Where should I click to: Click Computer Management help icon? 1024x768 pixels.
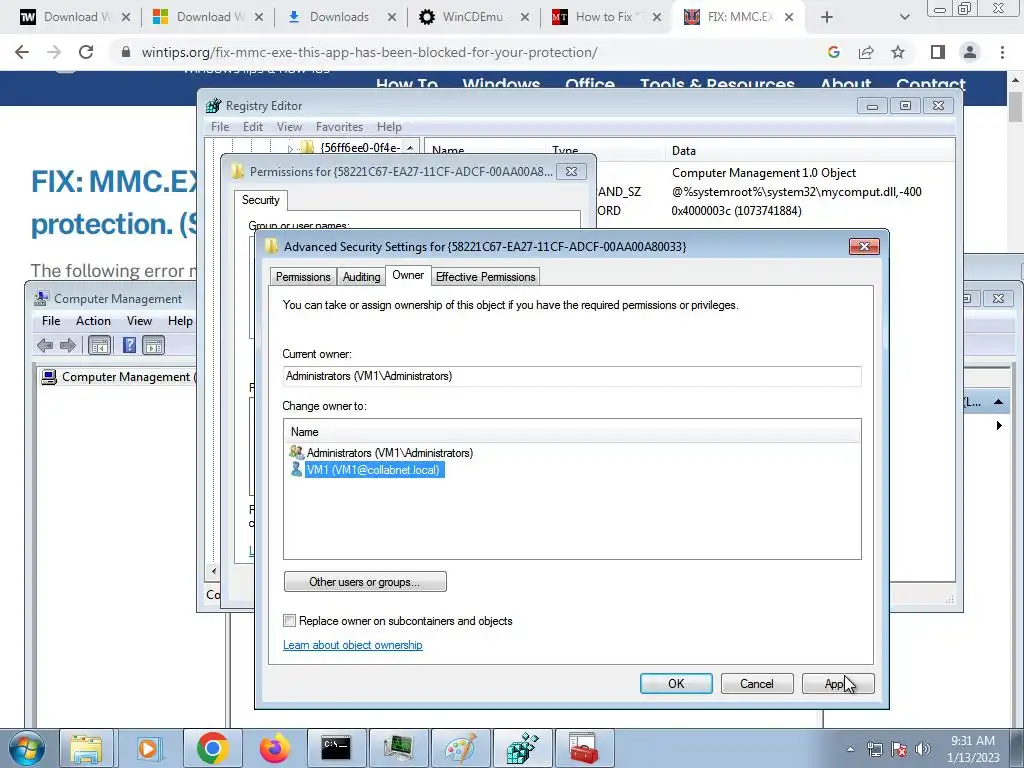click(x=129, y=345)
